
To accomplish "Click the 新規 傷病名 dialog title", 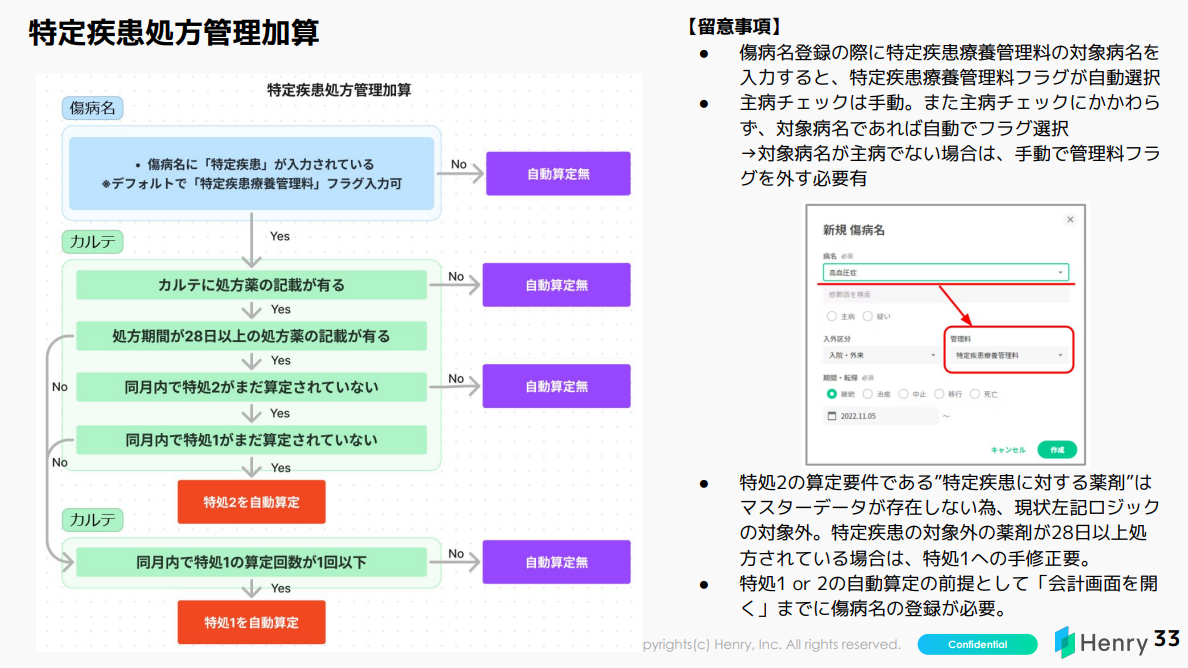I will click(854, 230).
